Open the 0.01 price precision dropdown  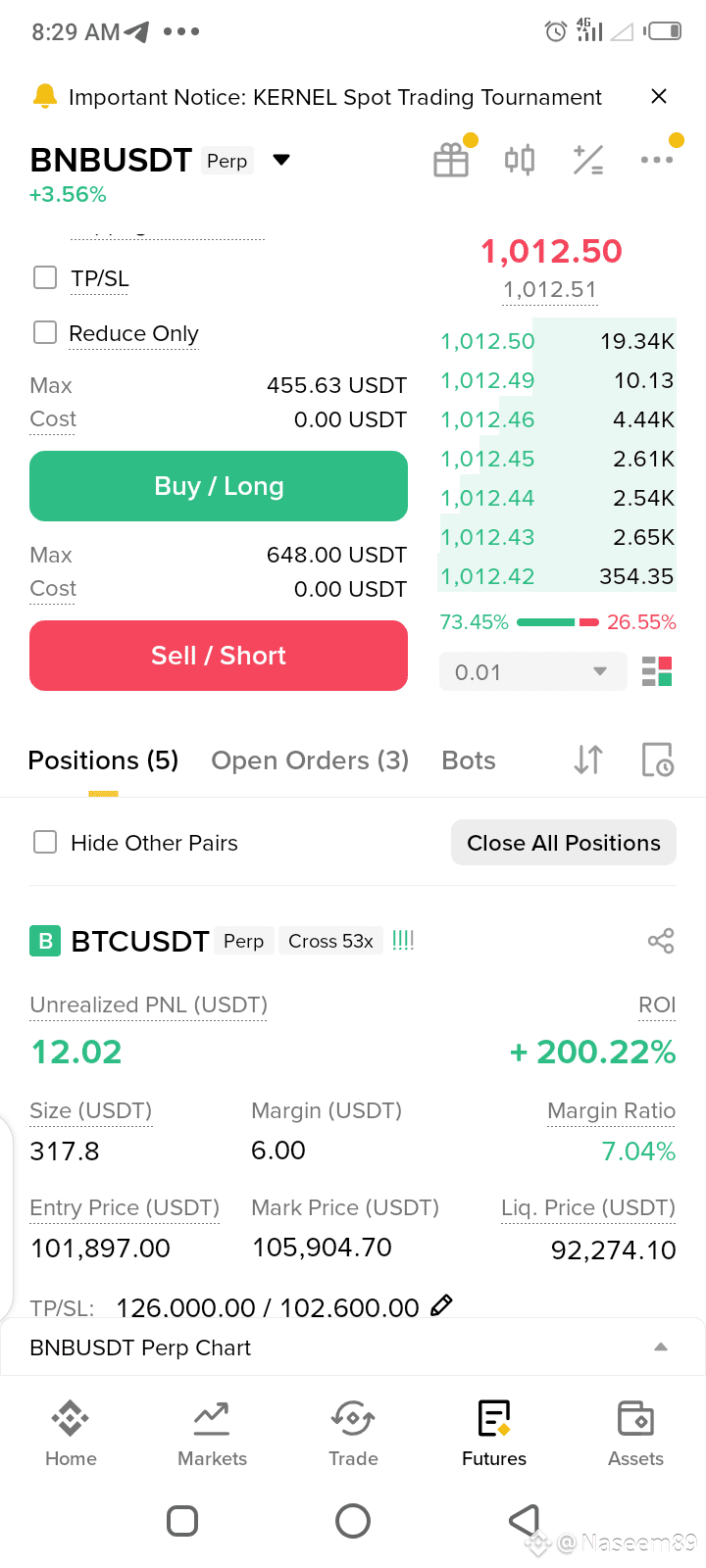532,672
